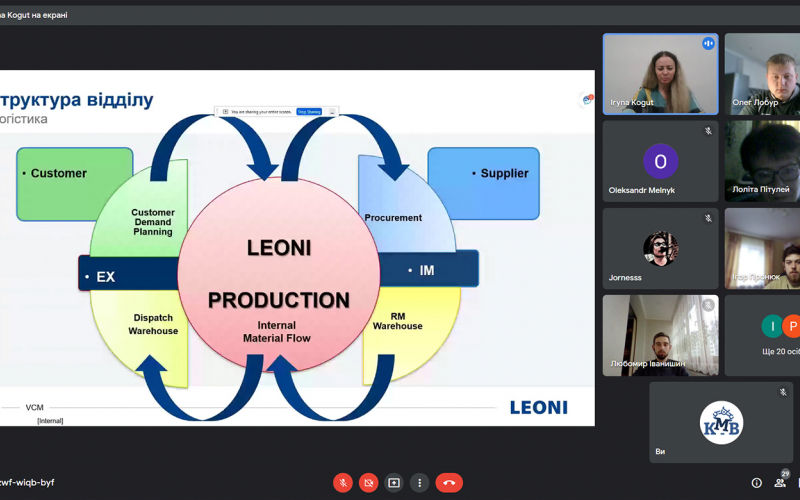Open the three-dot more options menu
This screenshot has width=800, height=500.
(x=419, y=483)
